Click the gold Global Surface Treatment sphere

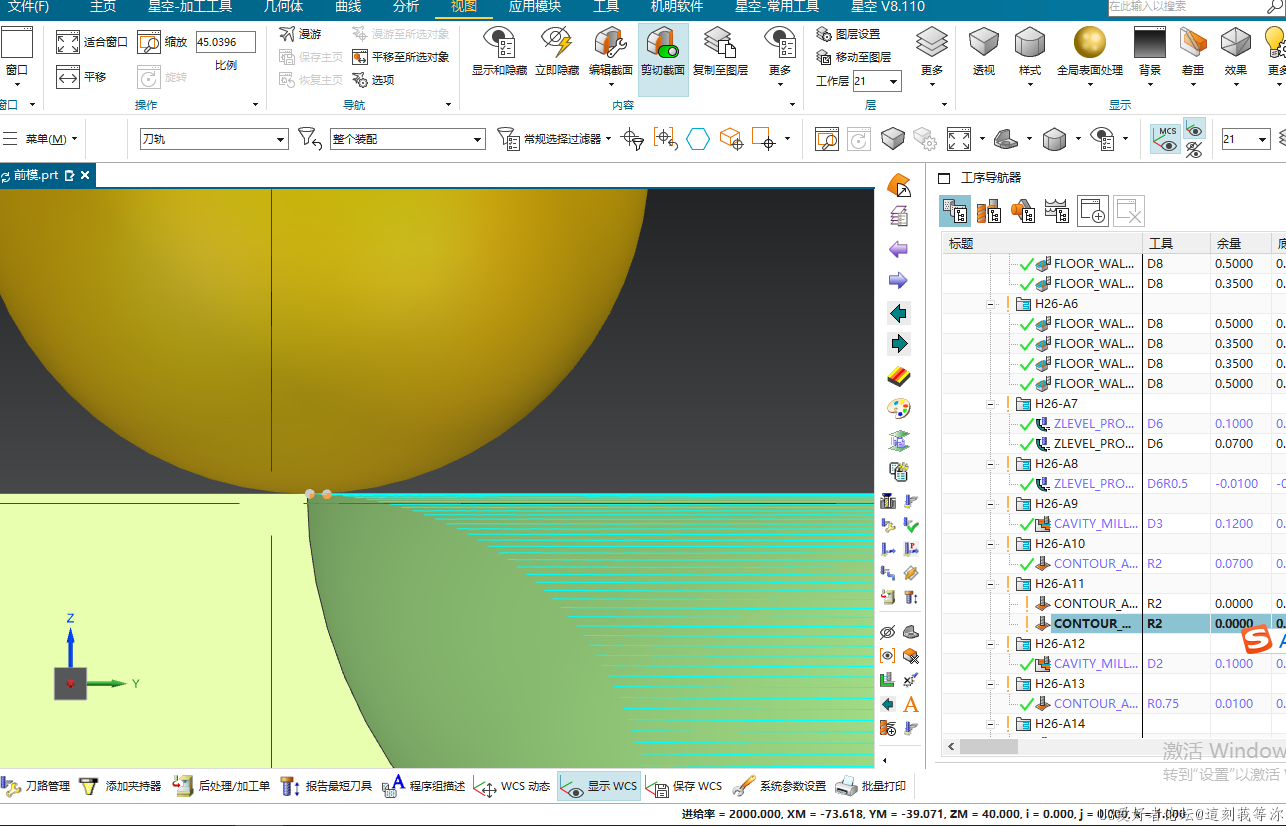pos(1090,43)
